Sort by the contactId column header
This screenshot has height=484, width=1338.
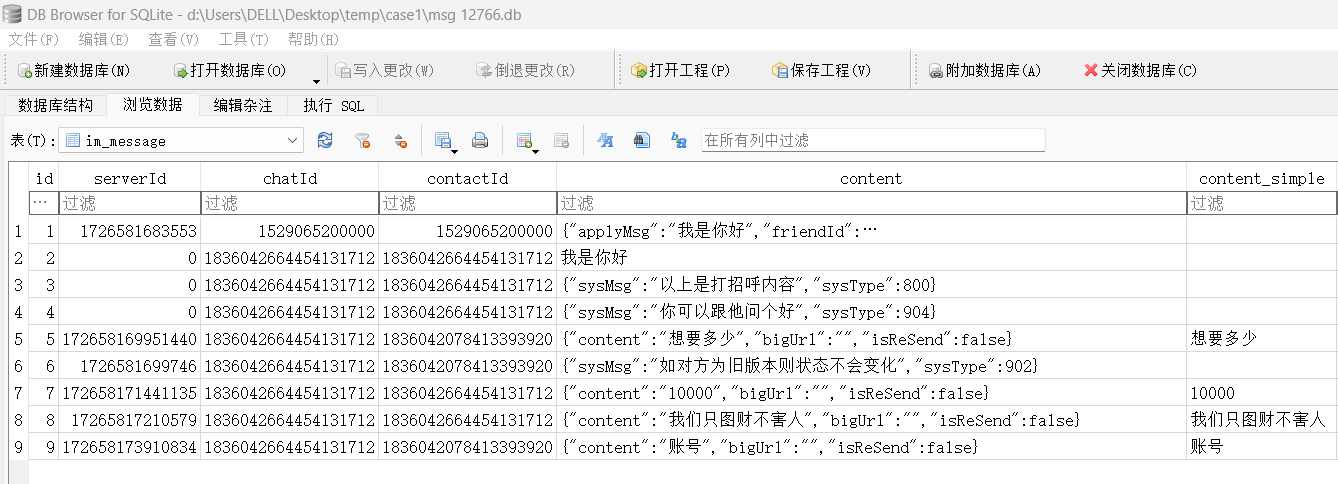468,179
